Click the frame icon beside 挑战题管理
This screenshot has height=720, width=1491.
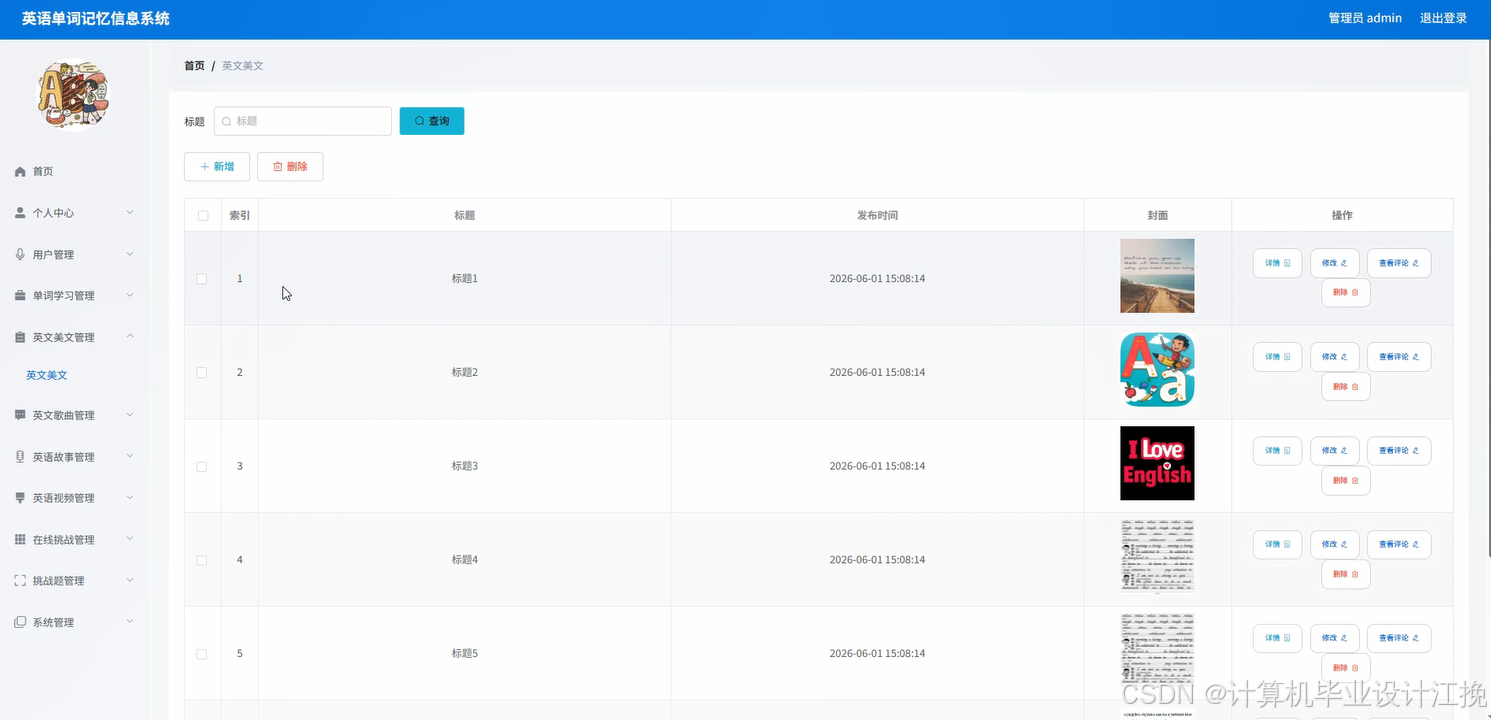point(20,581)
